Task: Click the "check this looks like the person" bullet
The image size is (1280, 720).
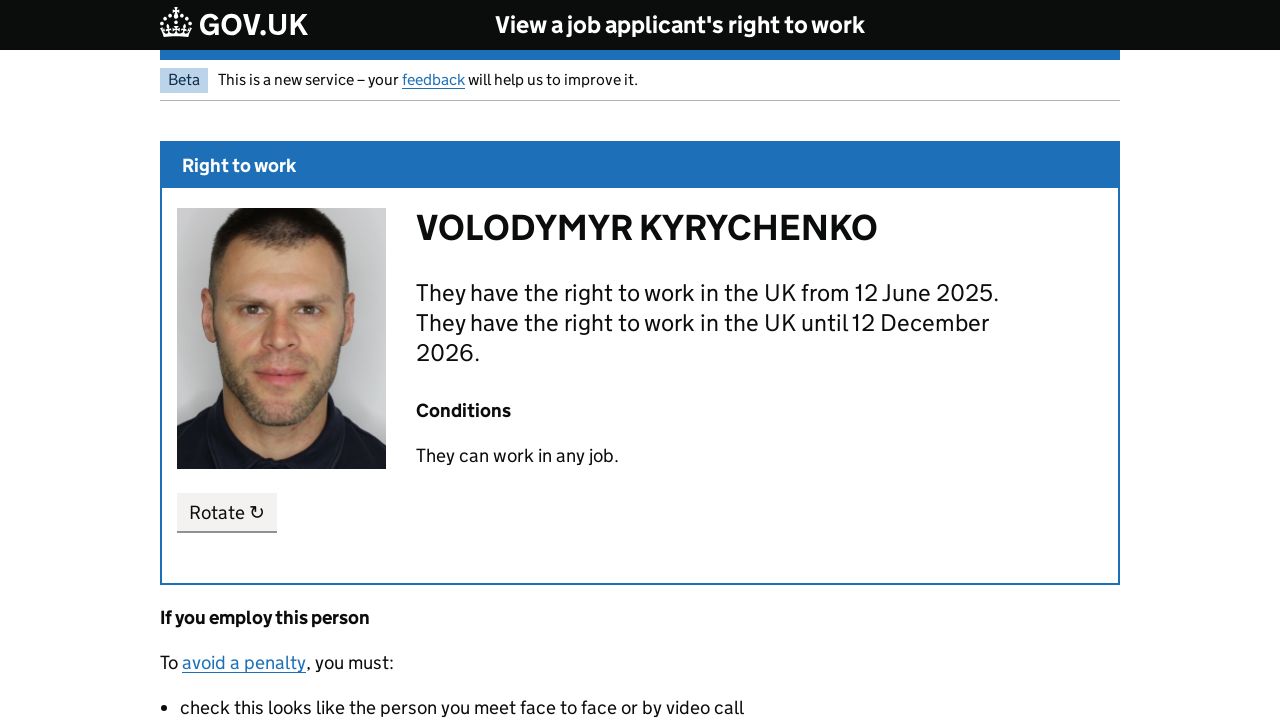Action: click(462, 708)
